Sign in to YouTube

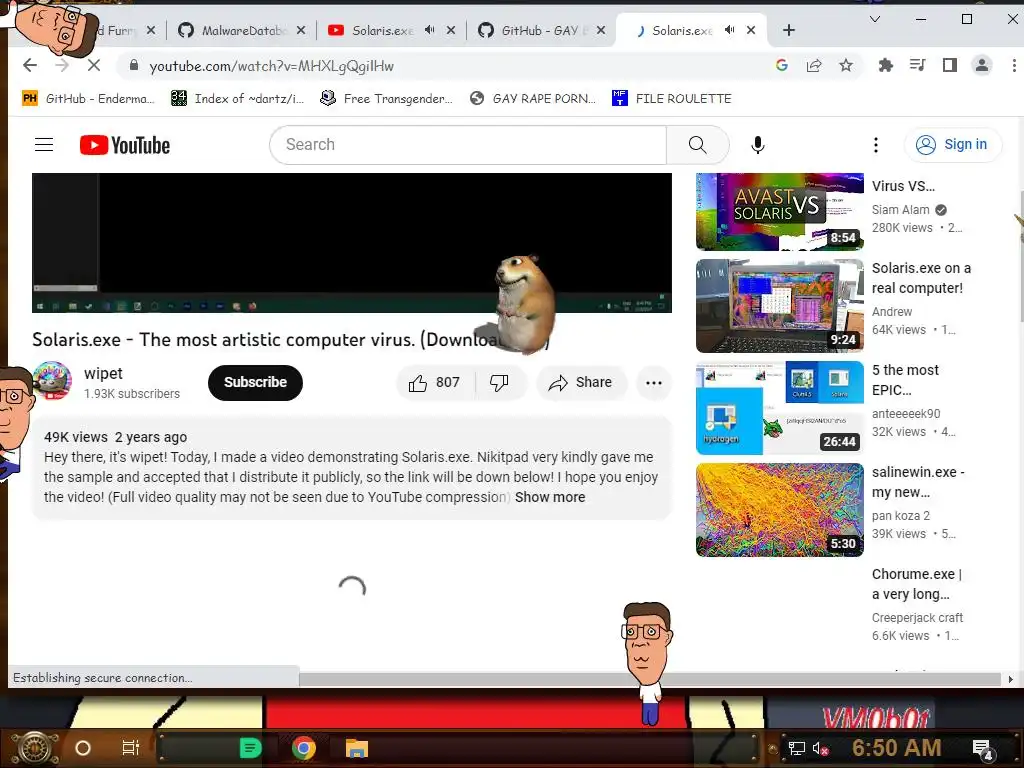952,144
